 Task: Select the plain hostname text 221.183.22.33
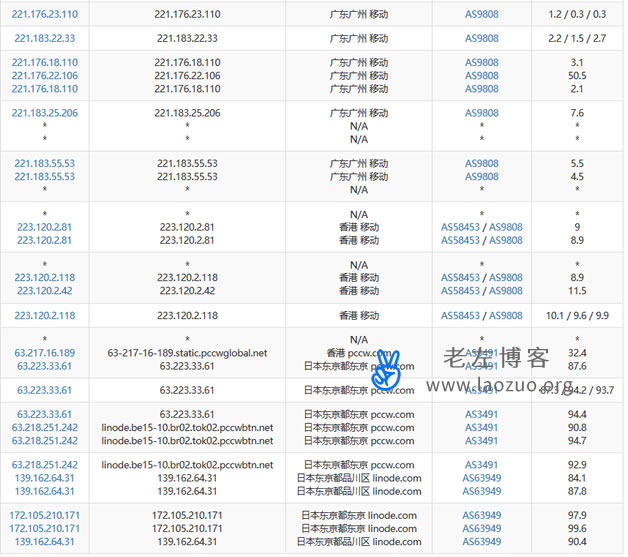[187, 38]
